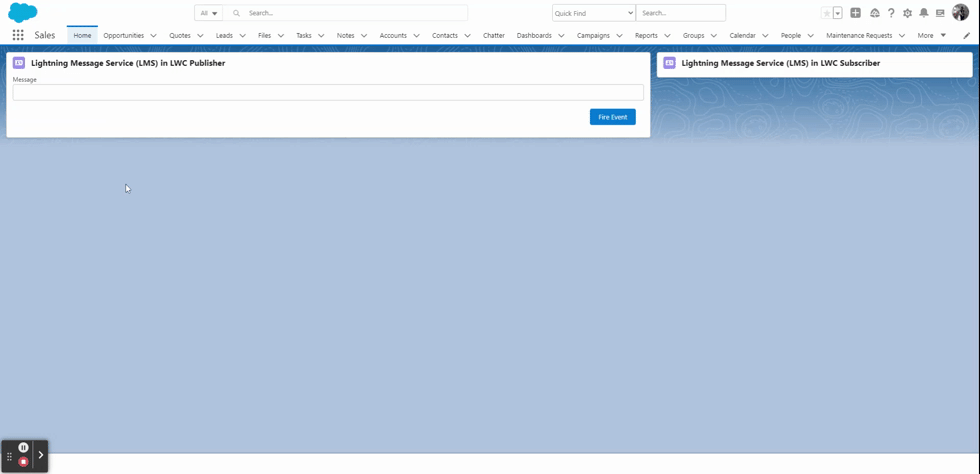Open the App Launcher grid icon
The width and height of the screenshot is (980, 474).
pyautogui.click(x=18, y=36)
